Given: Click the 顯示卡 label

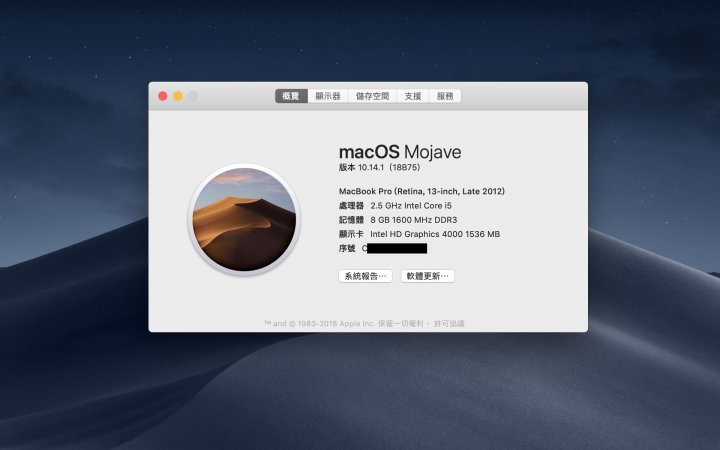Looking at the screenshot, I should (351, 234).
